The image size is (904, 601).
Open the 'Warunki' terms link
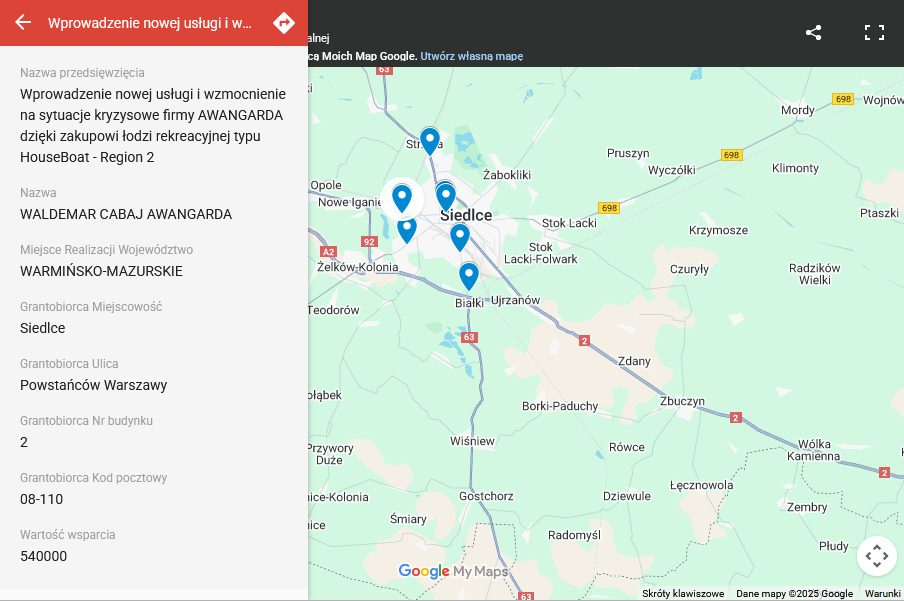pos(882,594)
